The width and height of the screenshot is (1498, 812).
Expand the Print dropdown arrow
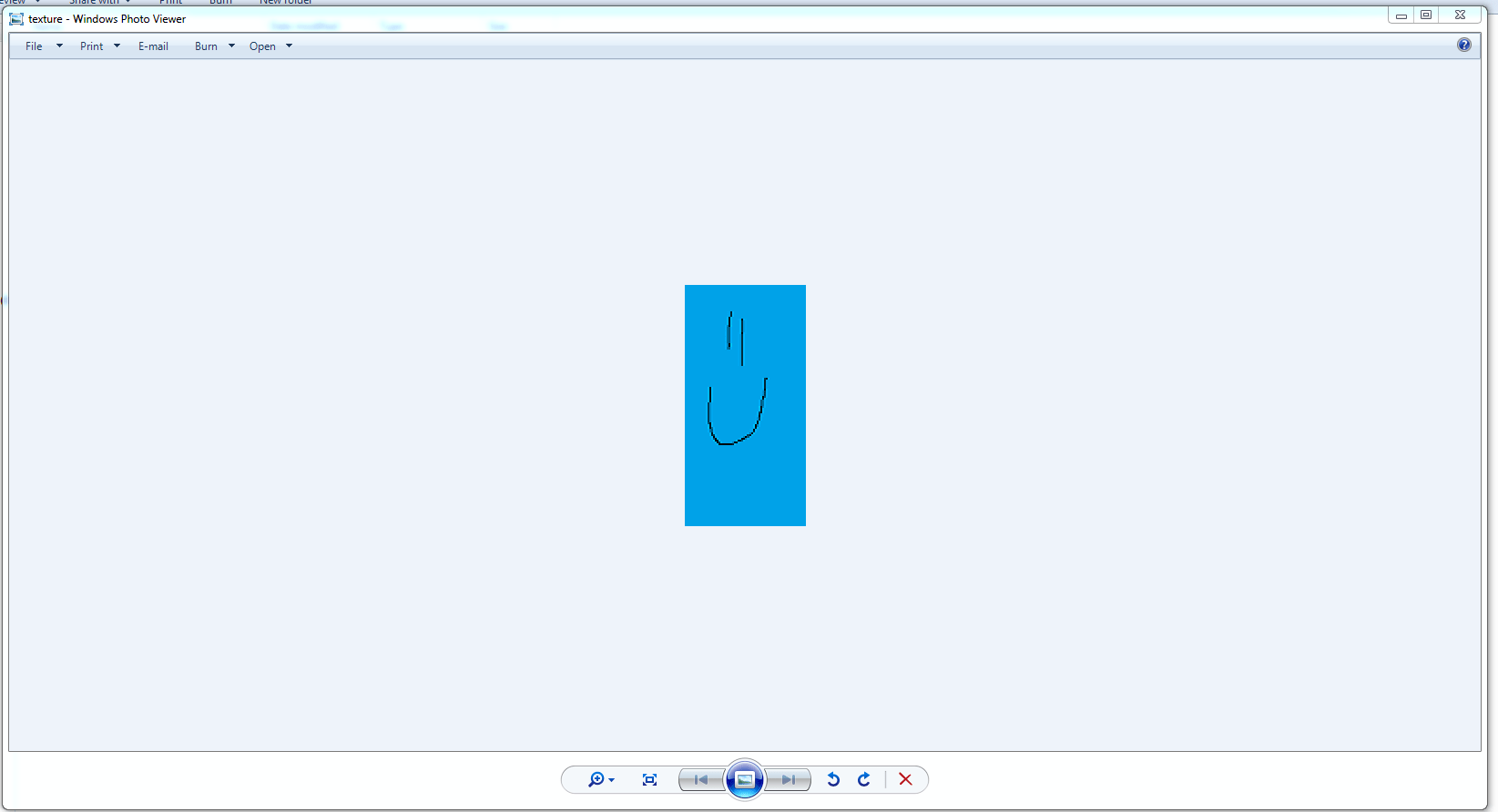click(117, 46)
